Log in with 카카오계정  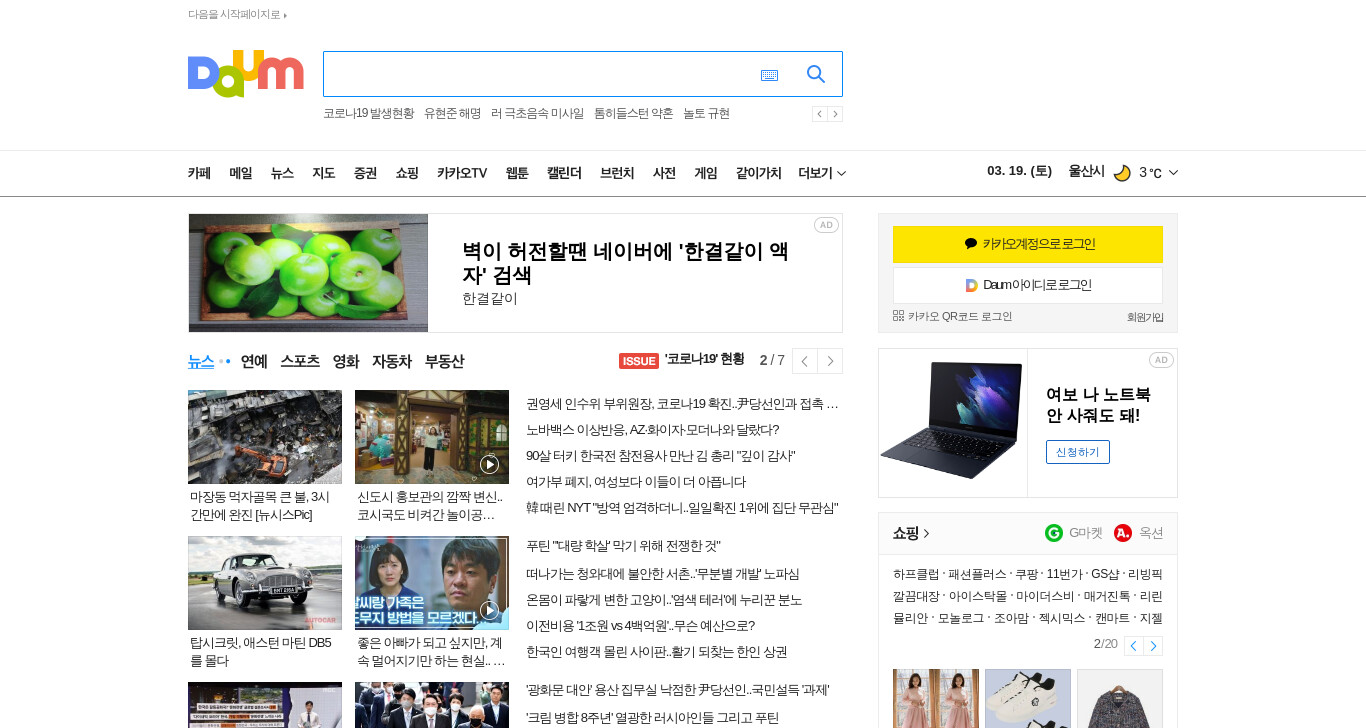coord(1028,244)
